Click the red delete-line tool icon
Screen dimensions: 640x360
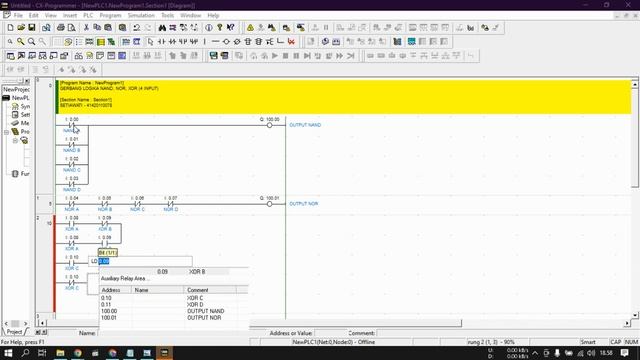(x=291, y=42)
